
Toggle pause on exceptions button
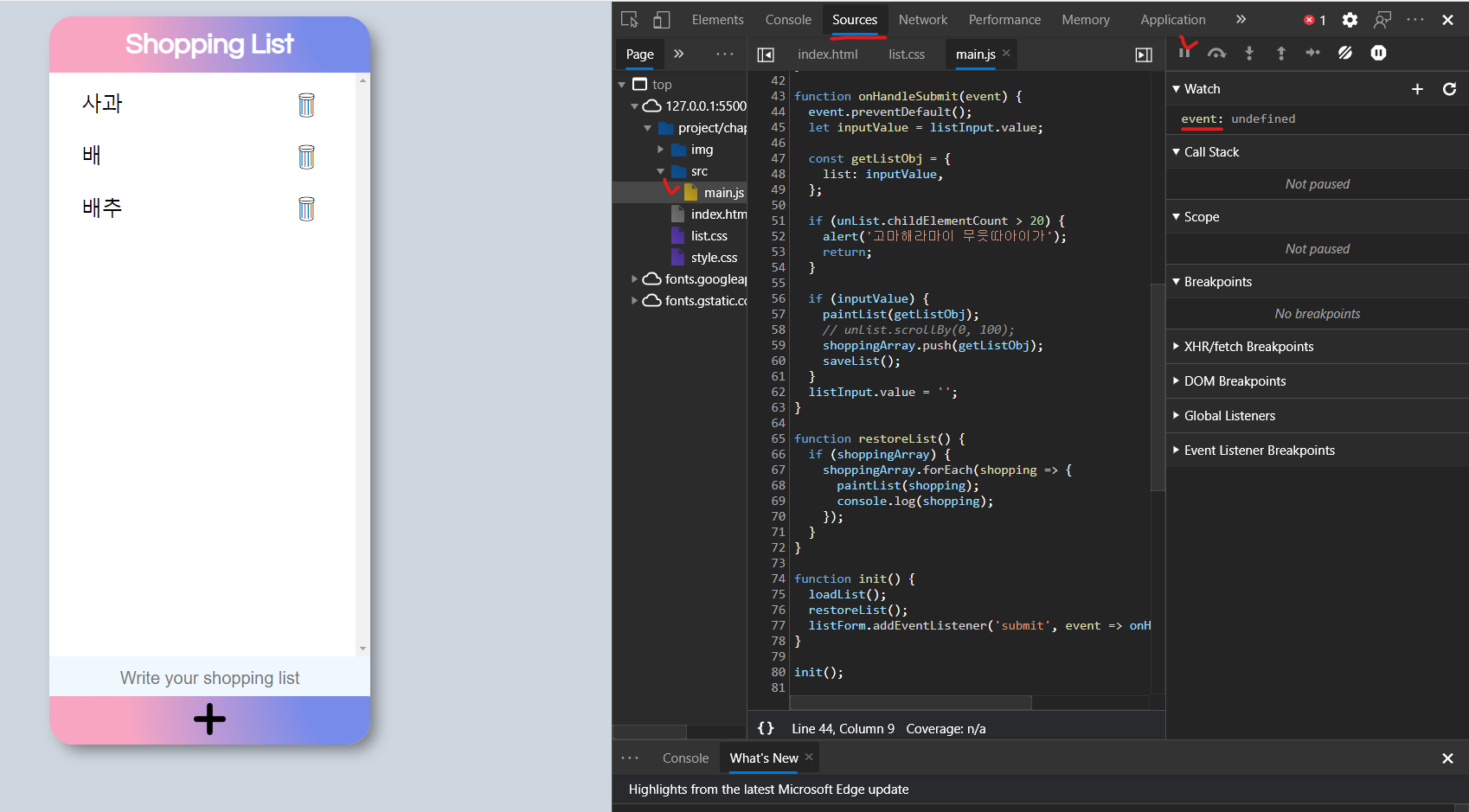tap(1378, 53)
